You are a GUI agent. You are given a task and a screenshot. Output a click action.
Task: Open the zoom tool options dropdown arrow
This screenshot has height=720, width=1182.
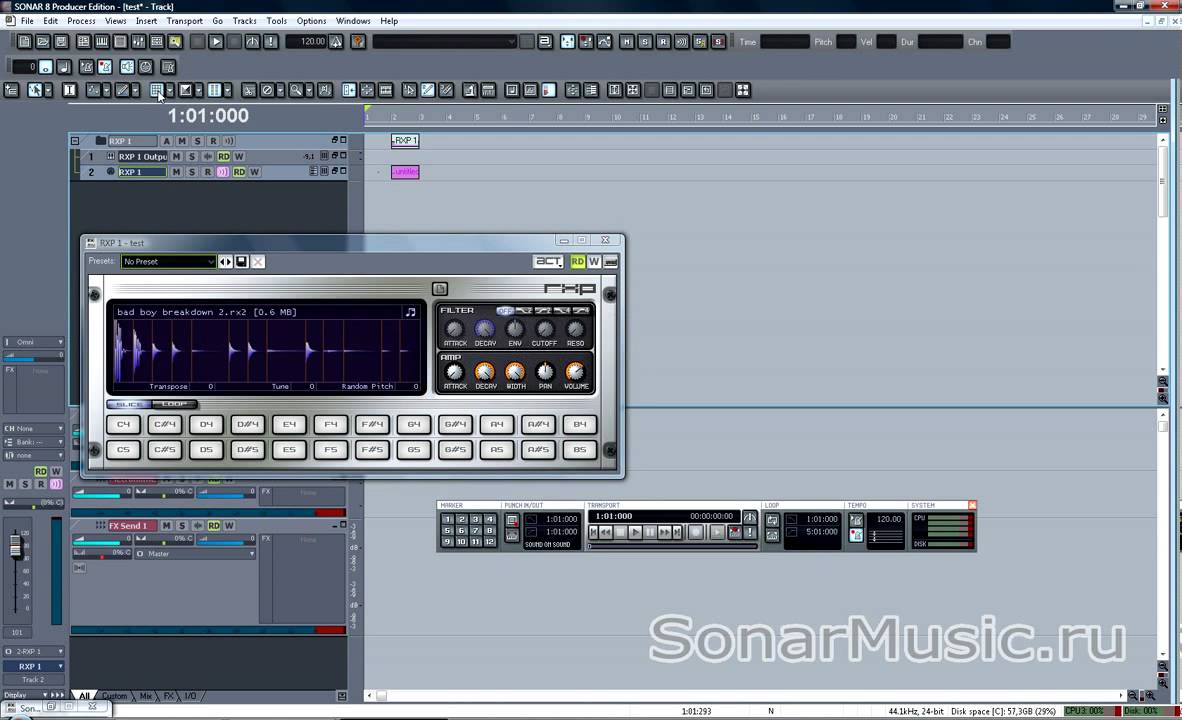point(308,90)
